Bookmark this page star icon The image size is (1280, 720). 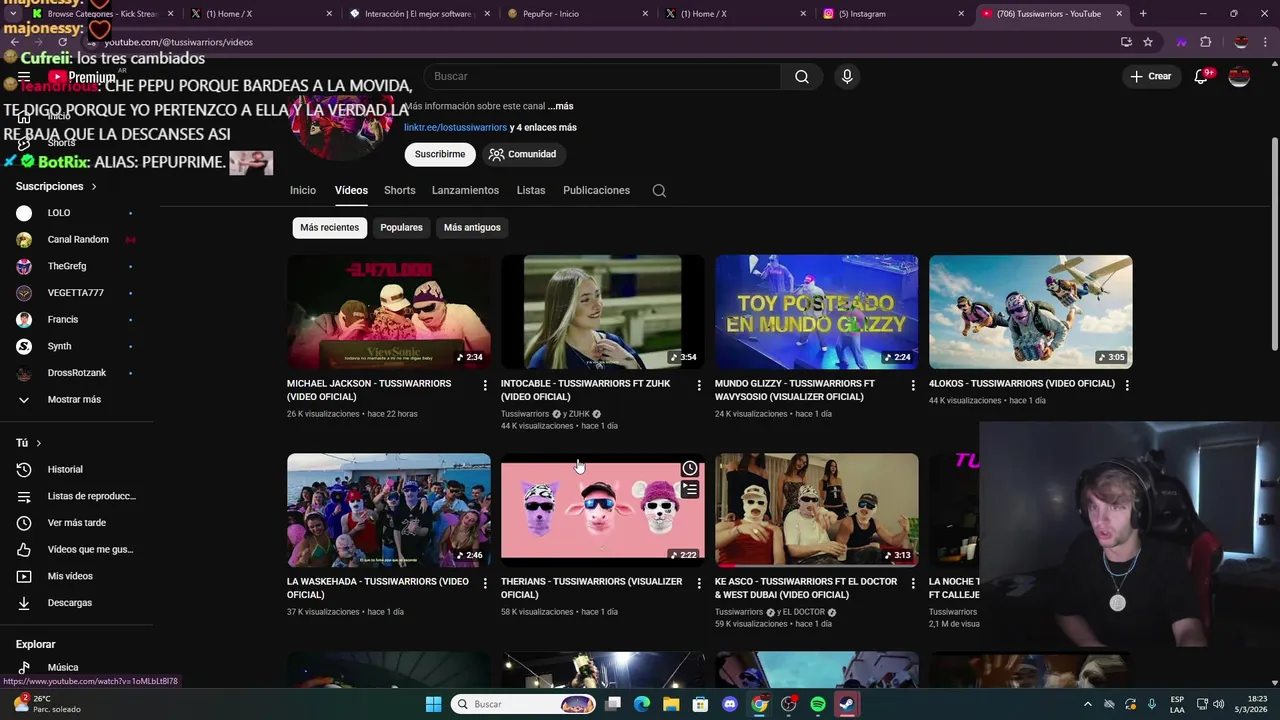1148,42
